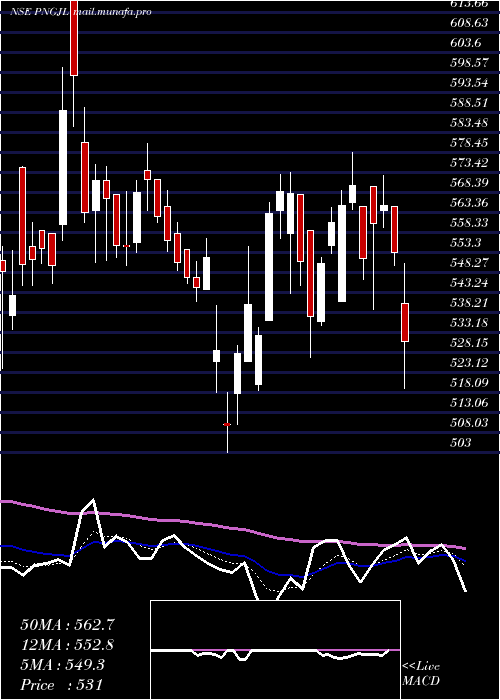Viewport: 500px width, 700px height.
Task: Click the 553.3 price axis label
Action: click(x=465, y=243)
